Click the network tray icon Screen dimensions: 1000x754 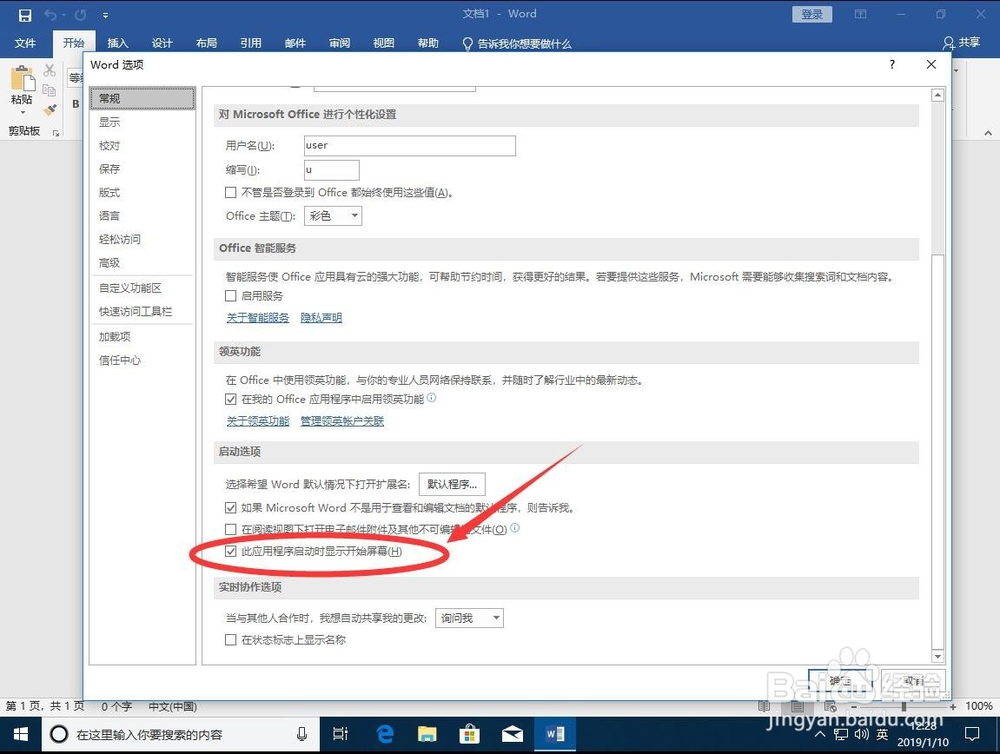click(841, 734)
